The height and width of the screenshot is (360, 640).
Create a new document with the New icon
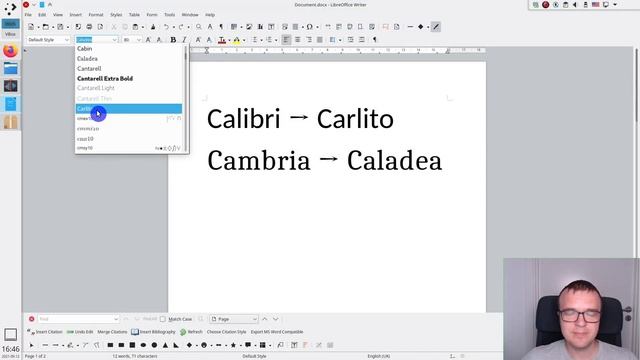point(31,27)
